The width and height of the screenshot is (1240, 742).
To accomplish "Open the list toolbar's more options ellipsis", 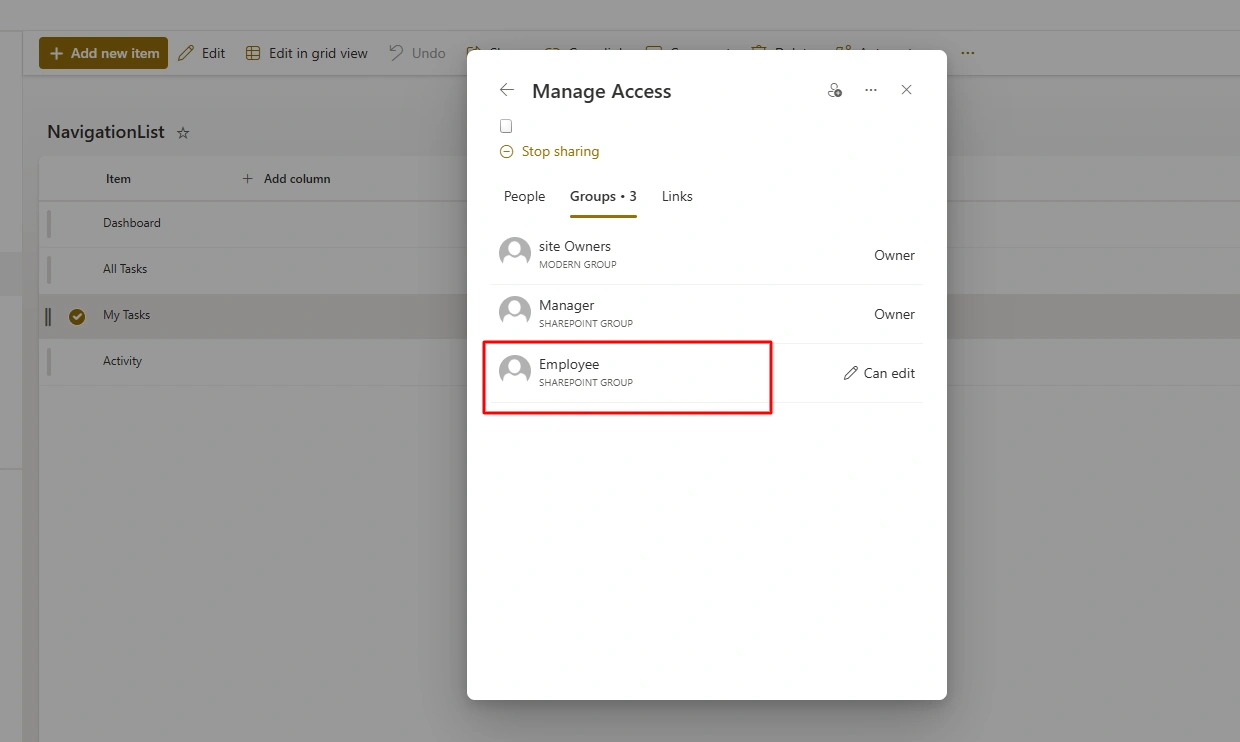I will [967, 53].
